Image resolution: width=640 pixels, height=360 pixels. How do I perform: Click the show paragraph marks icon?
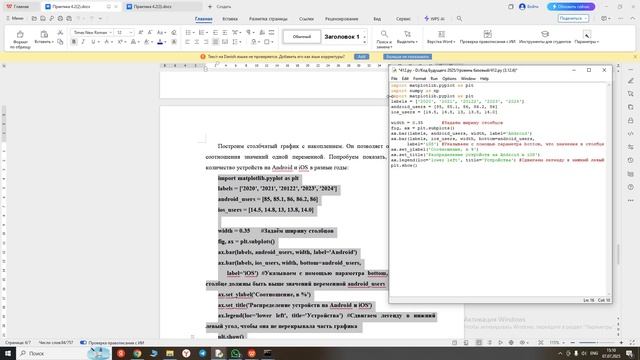[x=249, y=32]
